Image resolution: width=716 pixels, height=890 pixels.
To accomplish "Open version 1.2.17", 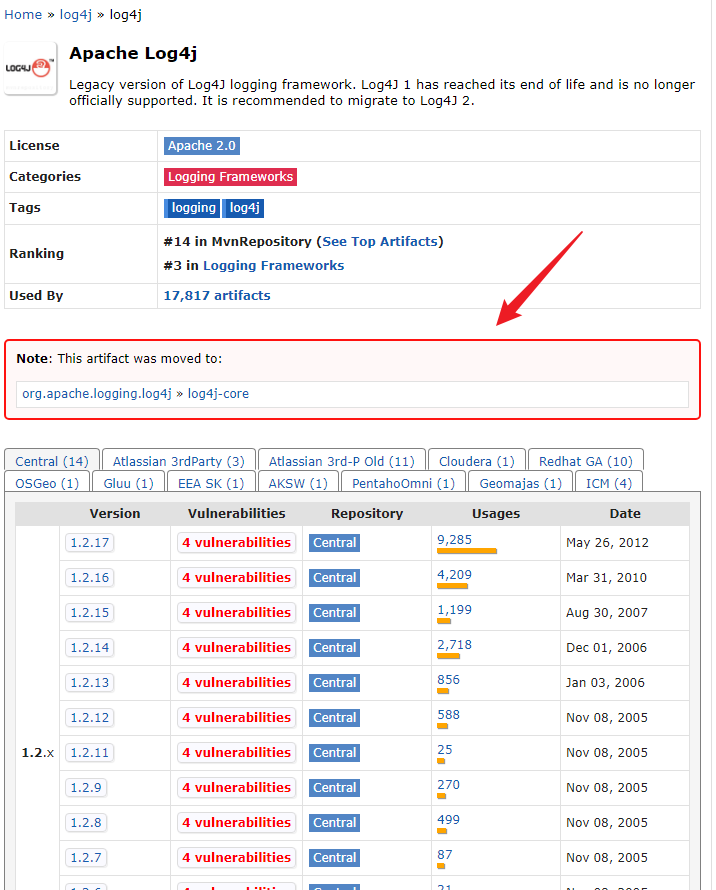I will pos(90,543).
